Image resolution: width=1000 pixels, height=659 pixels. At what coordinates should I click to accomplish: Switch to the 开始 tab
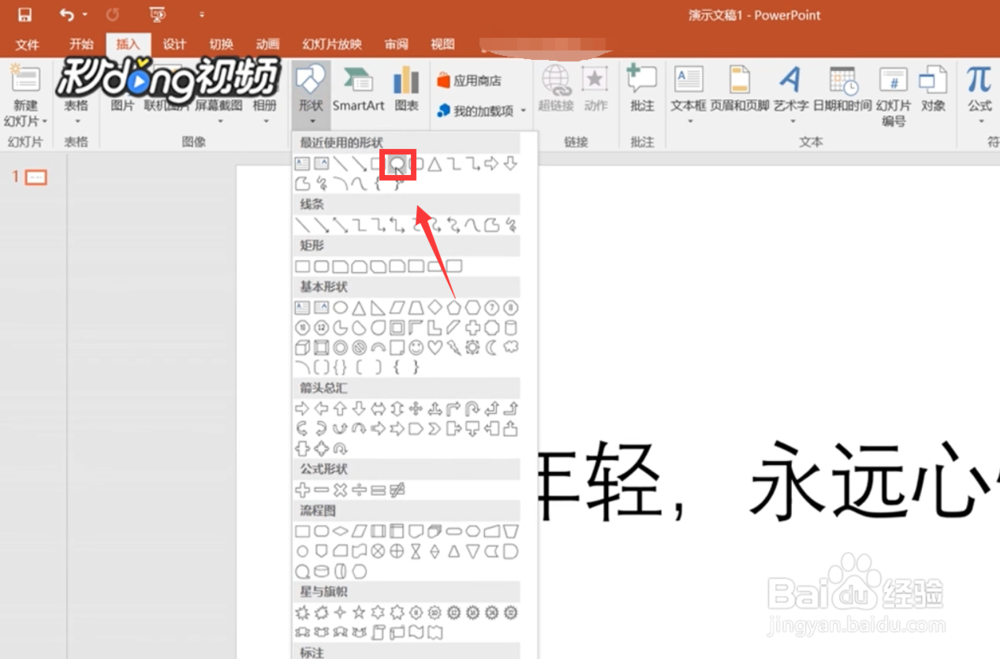click(81, 44)
